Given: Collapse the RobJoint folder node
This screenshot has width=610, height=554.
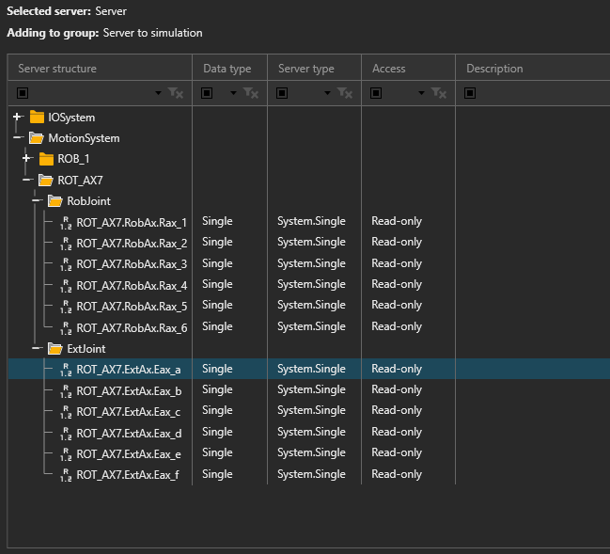Looking at the screenshot, I should click(x=36, y=201).
